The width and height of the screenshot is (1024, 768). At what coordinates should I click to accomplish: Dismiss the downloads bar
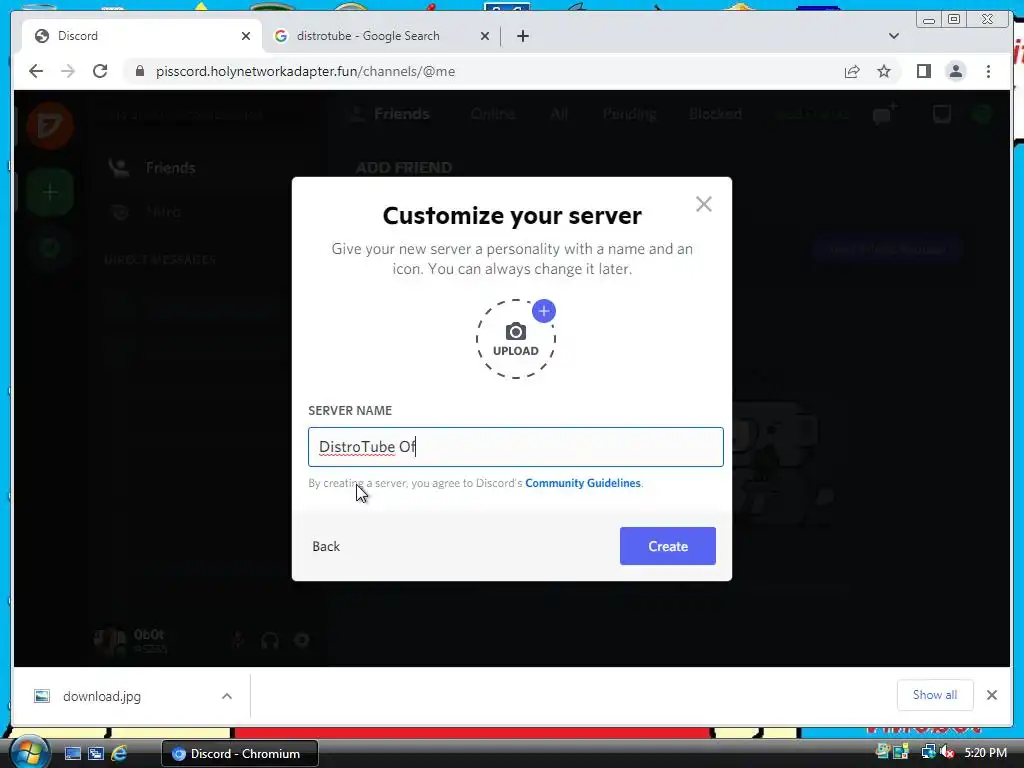[991, 695]
